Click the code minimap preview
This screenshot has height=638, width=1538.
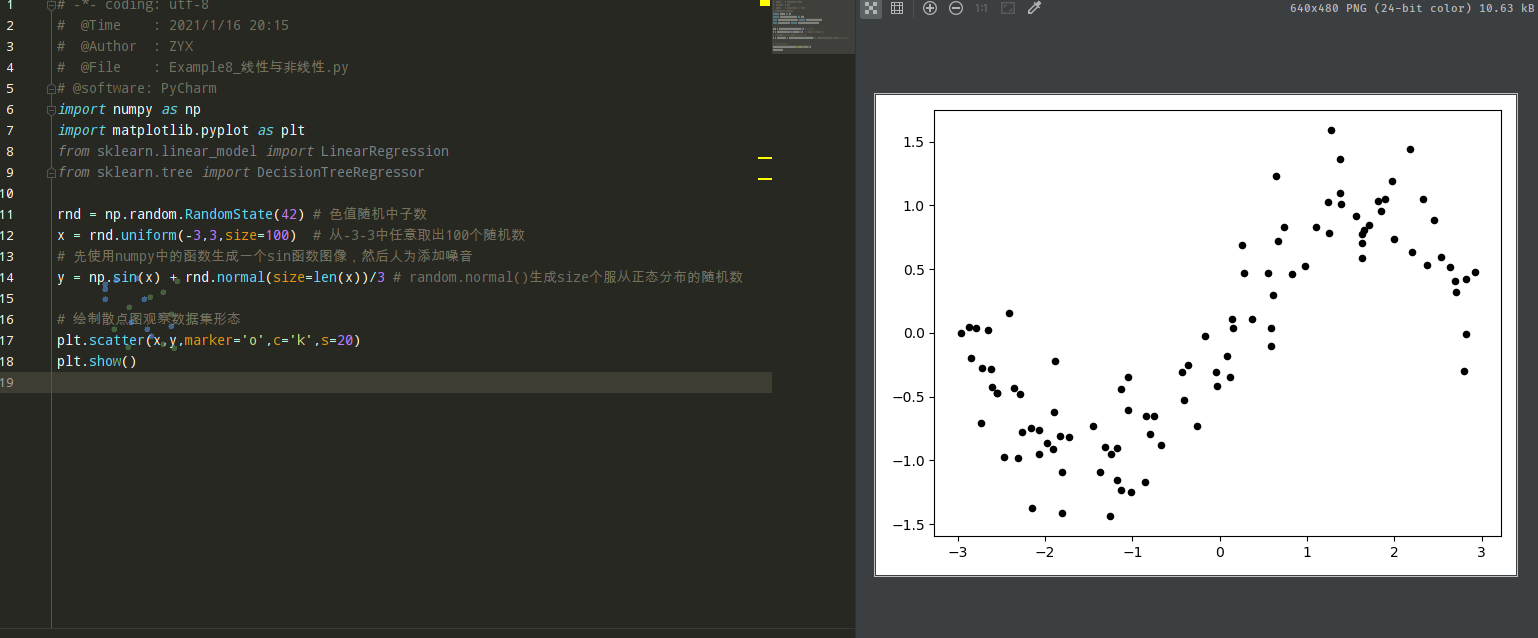813,27
